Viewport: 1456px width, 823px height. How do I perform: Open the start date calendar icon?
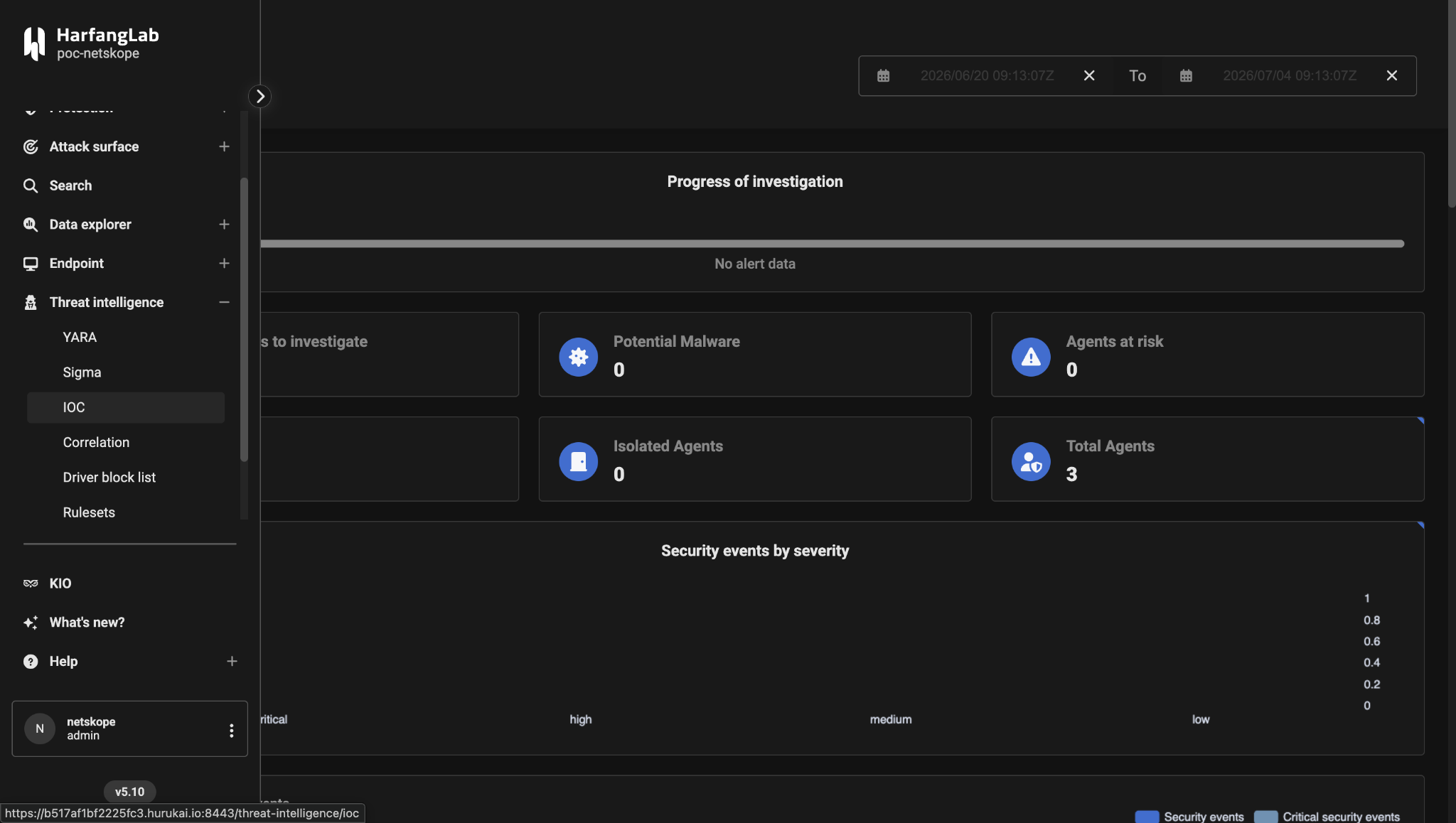click(883, 75)
